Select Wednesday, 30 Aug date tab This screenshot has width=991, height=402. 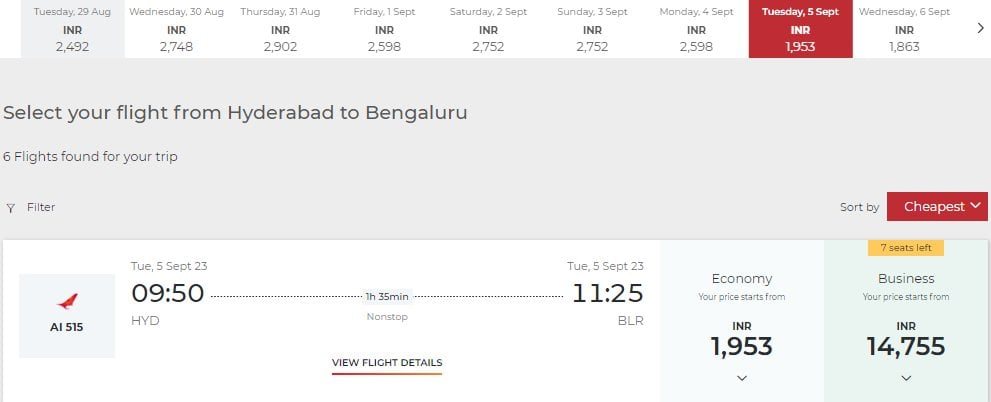[x=177, y=29]
